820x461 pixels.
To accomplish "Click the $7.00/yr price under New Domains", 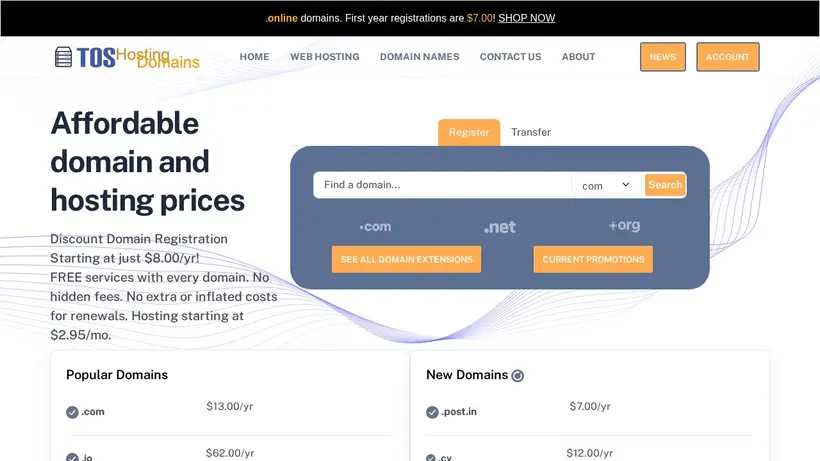I will coord(590,407).
